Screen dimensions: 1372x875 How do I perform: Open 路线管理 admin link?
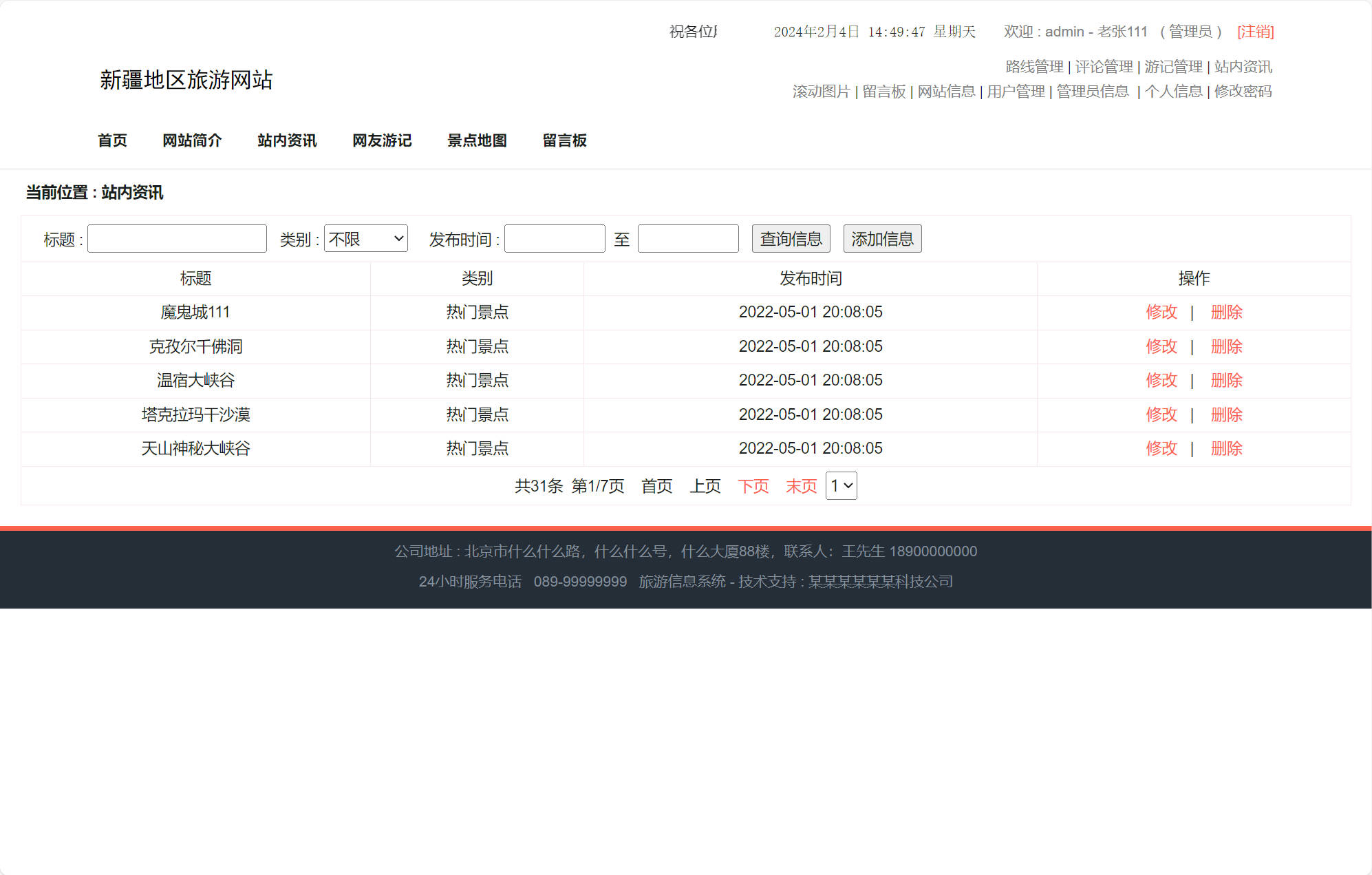[x=1034, y=67]
